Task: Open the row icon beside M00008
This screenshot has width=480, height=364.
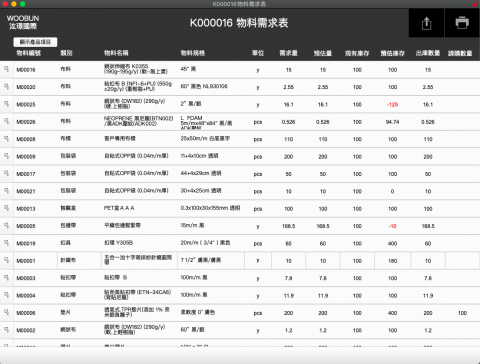Action: pos(6,138)
